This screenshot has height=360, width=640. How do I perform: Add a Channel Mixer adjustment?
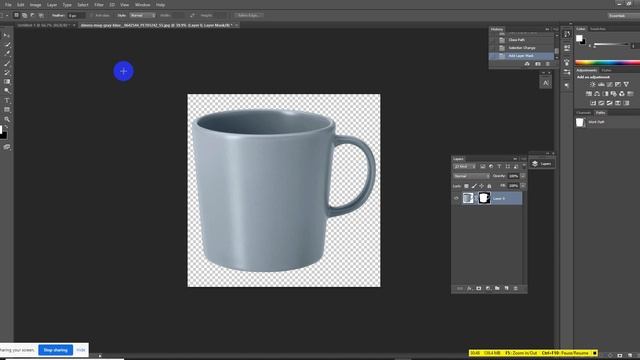622,94
